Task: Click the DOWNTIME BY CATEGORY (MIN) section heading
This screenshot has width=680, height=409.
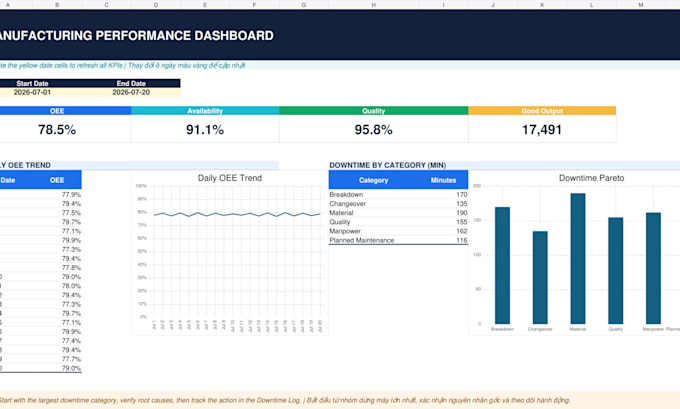Action: pos(387,165)
